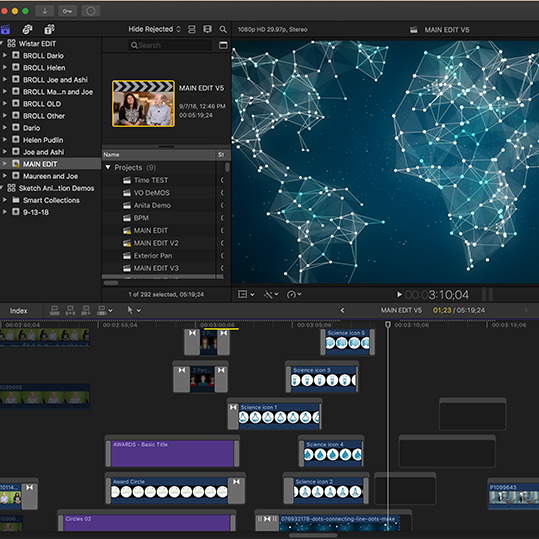Collapse the Projects (9) group
This screenshot has height=539, width=539.
[108, 167]
